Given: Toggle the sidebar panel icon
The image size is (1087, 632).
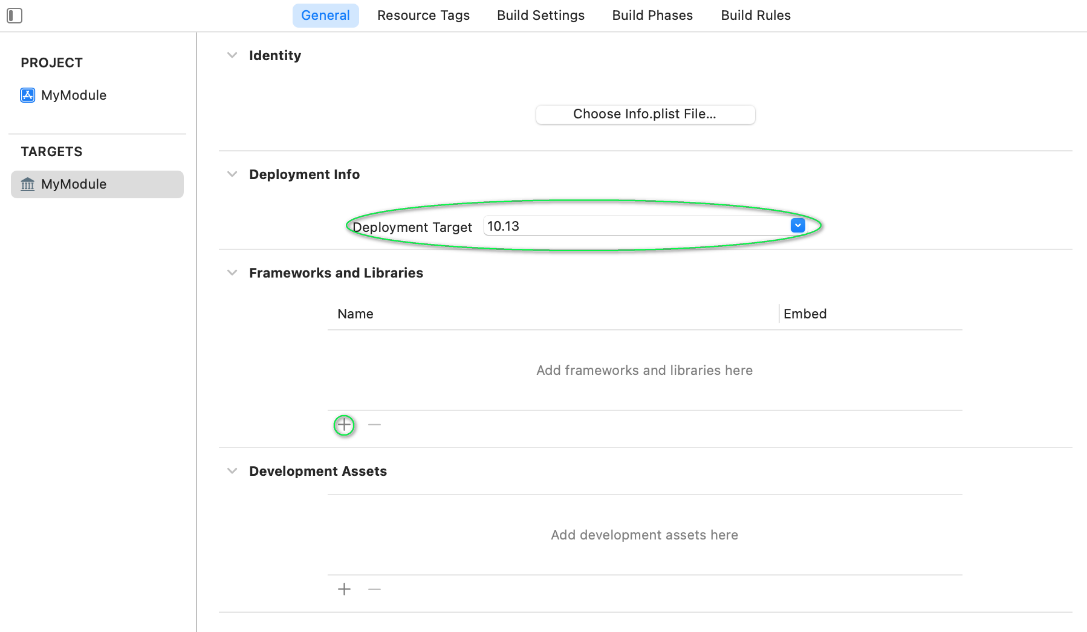Looking at the screenshot, I should [x=15, y=15].
